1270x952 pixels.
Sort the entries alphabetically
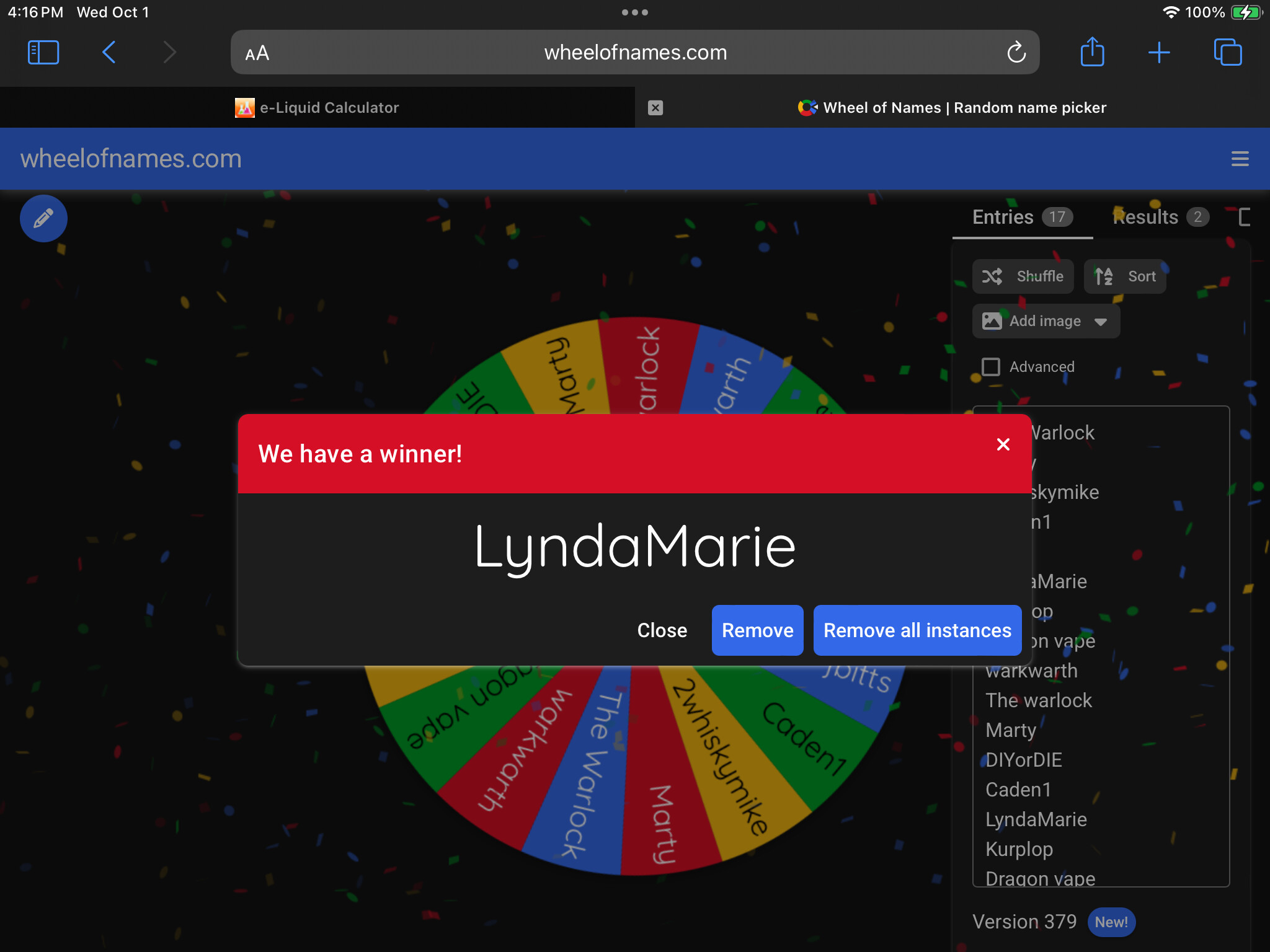[x=1125, y=276]
